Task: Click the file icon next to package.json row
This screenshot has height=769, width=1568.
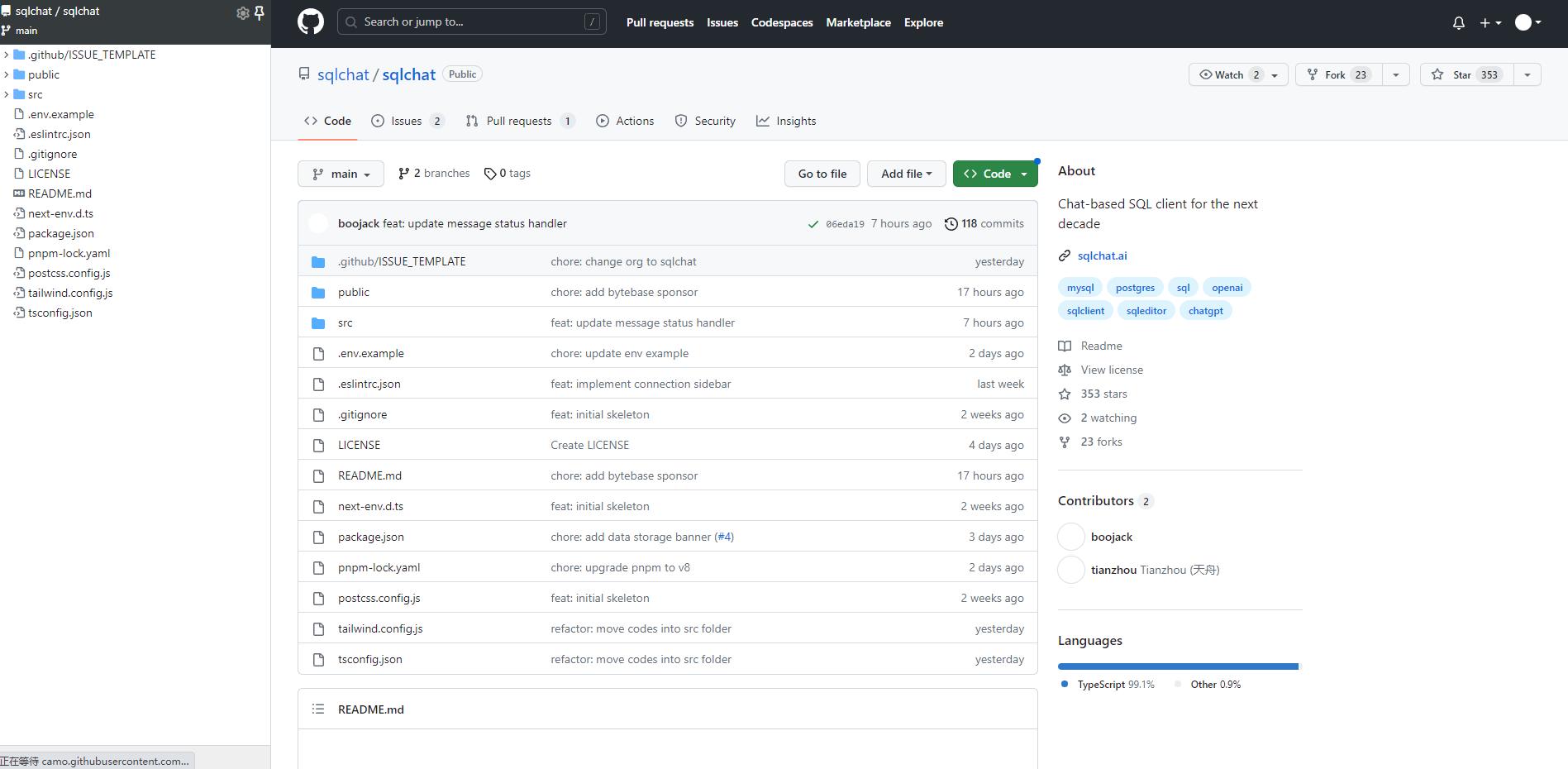Action: click(x=318, y=537)
